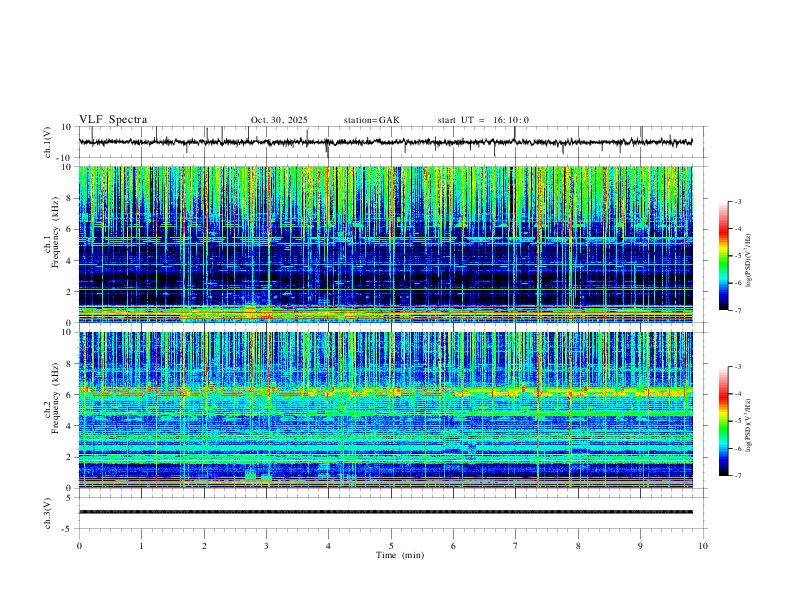
Task: Click the date 'Oct. 30, 2025'
Action: point(279,120)
